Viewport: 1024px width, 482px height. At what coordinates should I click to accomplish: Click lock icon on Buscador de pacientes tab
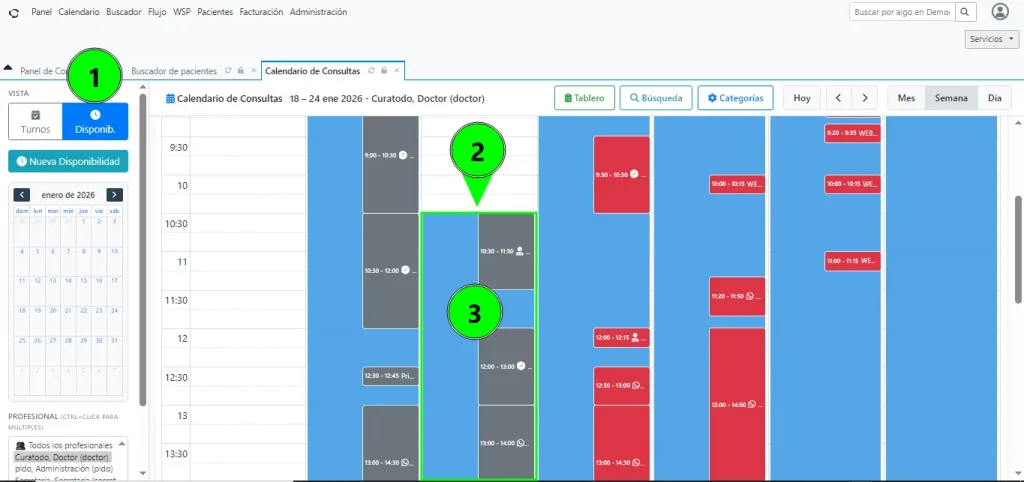[240, 71]
